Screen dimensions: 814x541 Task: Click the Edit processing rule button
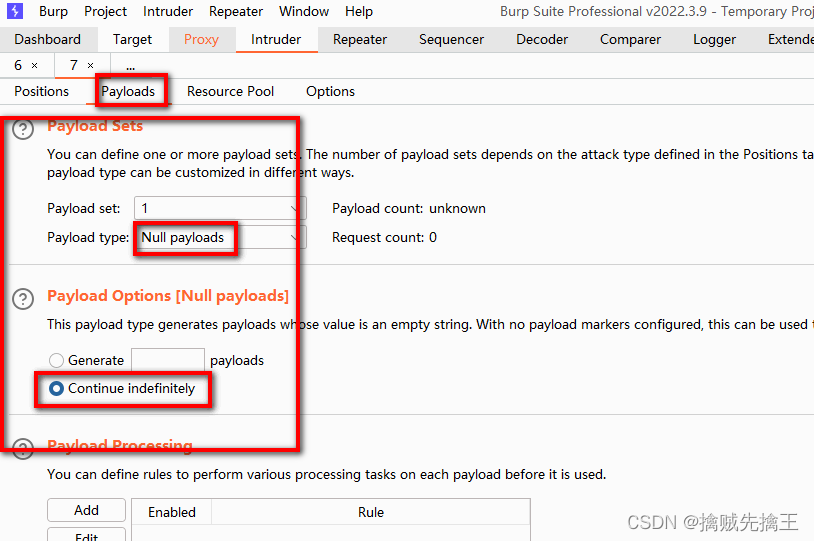[86, 535]
